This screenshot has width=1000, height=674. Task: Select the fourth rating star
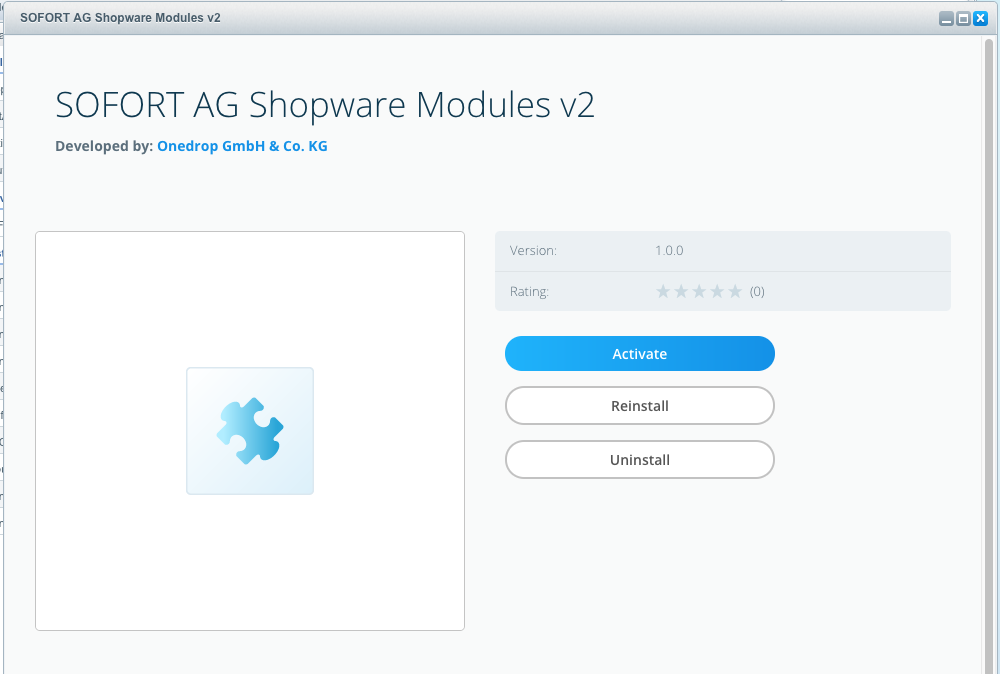[717, 292]
